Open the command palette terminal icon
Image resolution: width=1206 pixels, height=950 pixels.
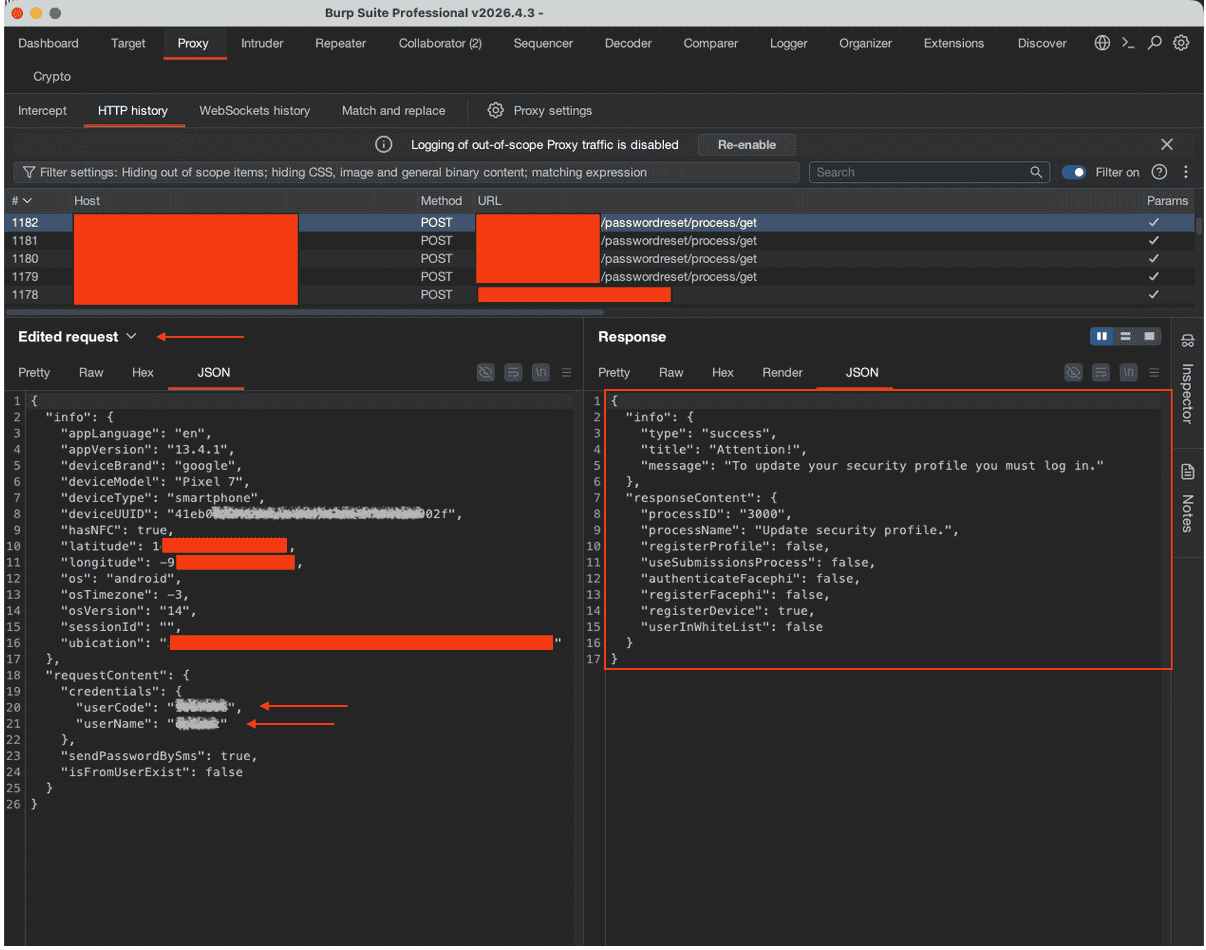click(x=1128, y=43)
